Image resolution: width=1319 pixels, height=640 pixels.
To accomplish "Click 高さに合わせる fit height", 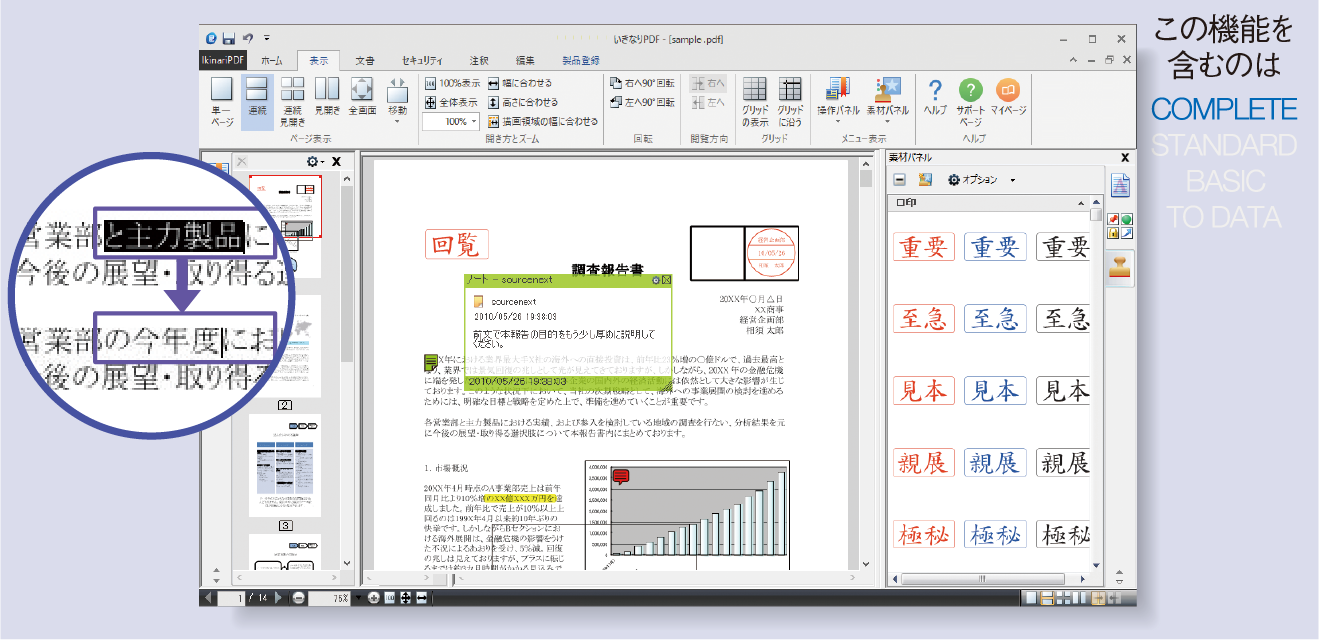I will (x=523, y=102).
